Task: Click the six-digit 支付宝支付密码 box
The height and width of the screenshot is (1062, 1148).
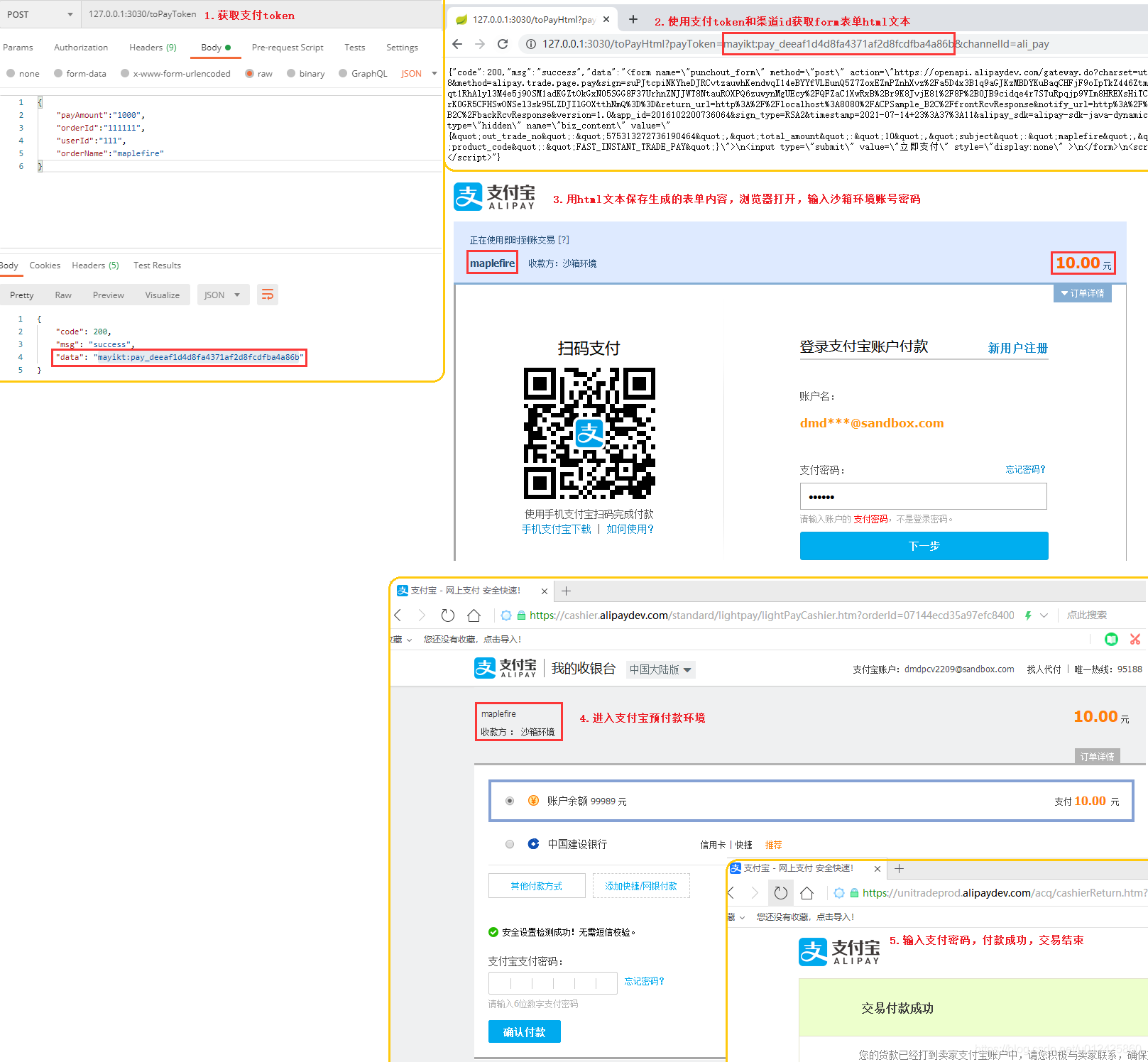Action: pos(552,983)
